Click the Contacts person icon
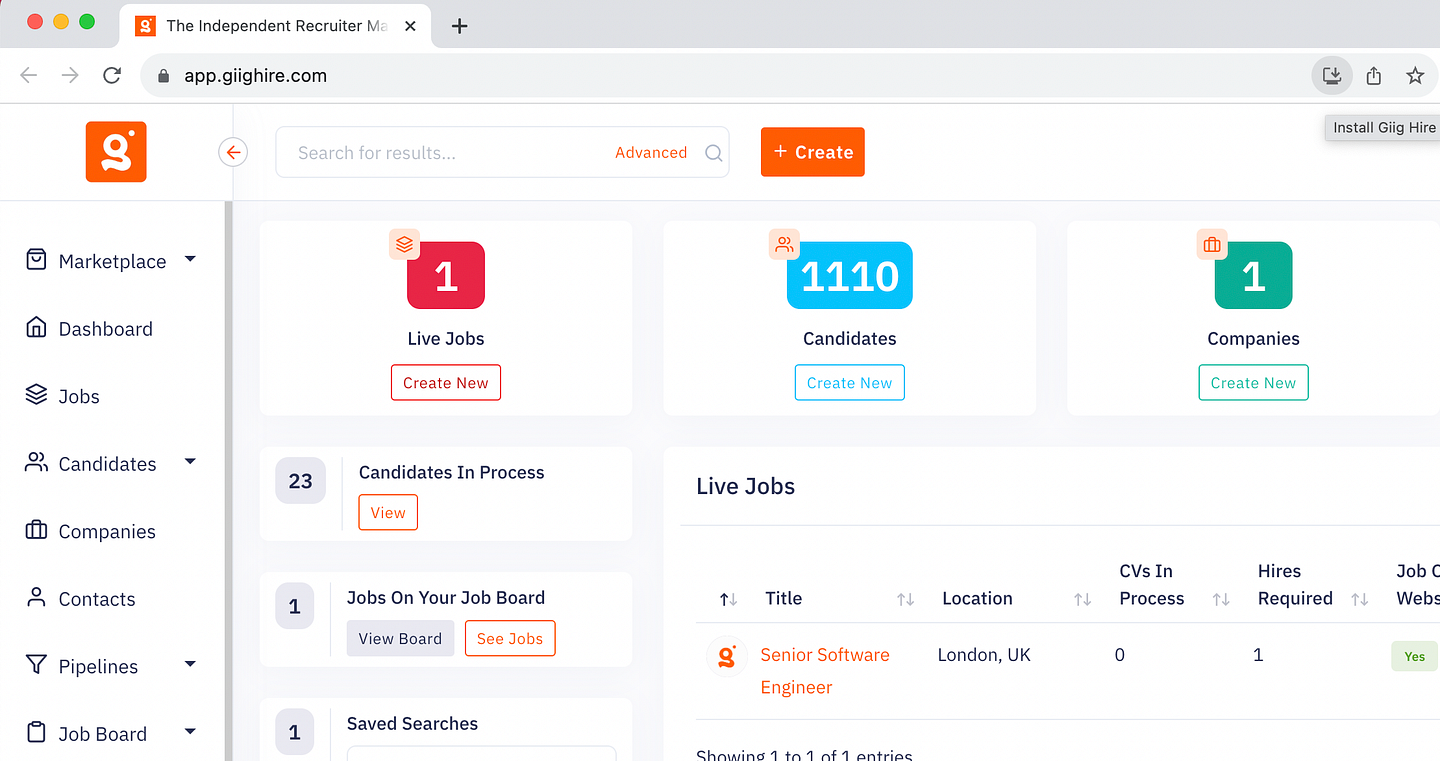Image resolution: width=1440 pixels, height=761 pixels. (36, 598)
